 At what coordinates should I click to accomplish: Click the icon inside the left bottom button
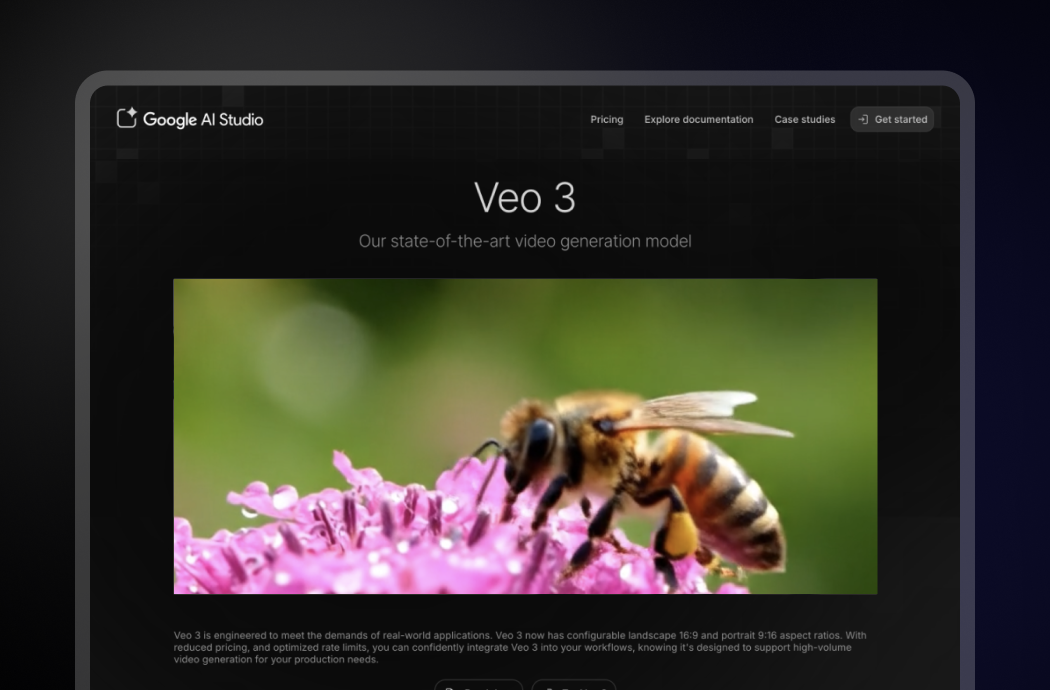point(450,687)
